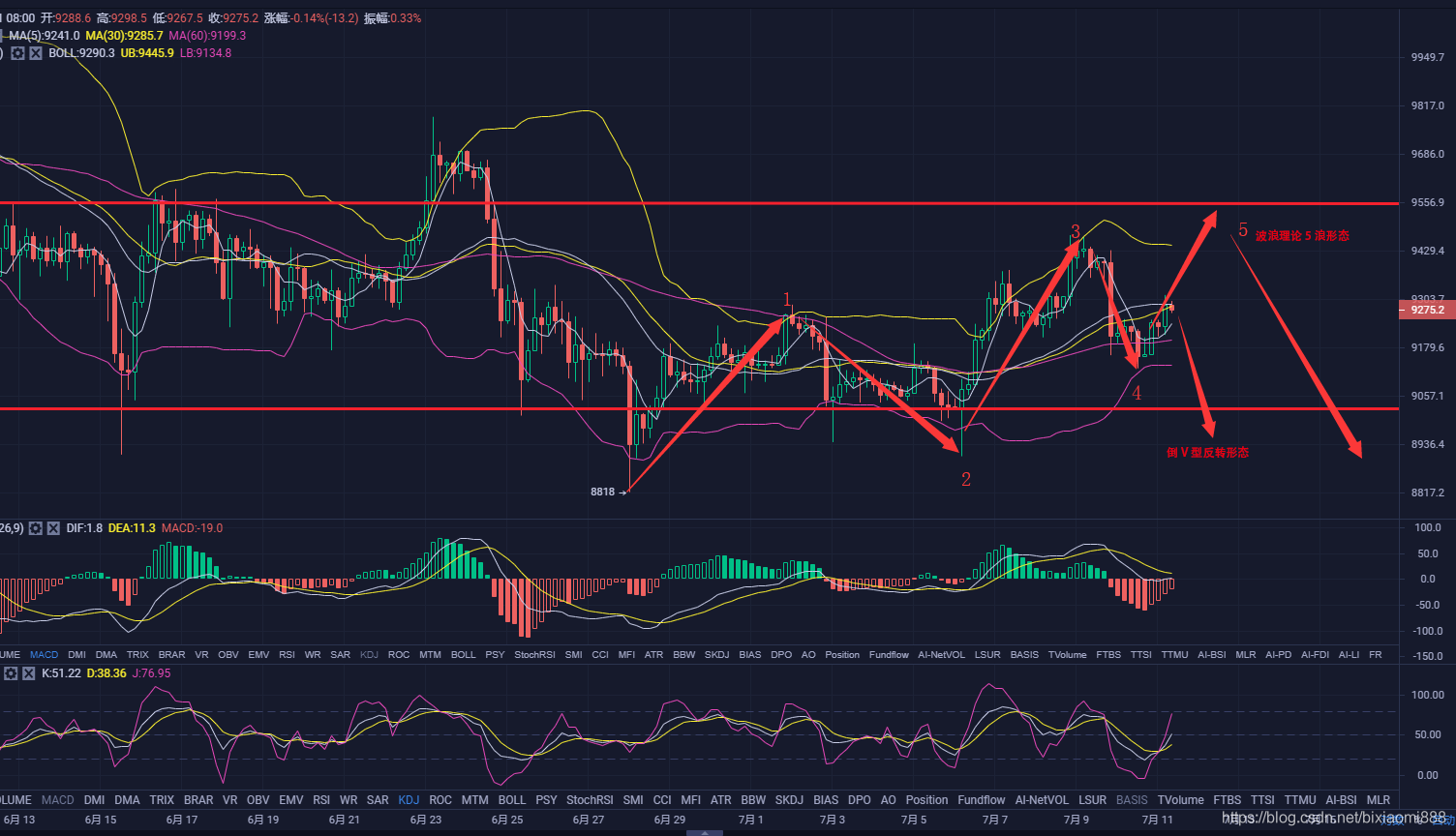Switch MACD panel to the AI-FDI indicator
The image size is (1456, 836).
[x=1316, y=655]
